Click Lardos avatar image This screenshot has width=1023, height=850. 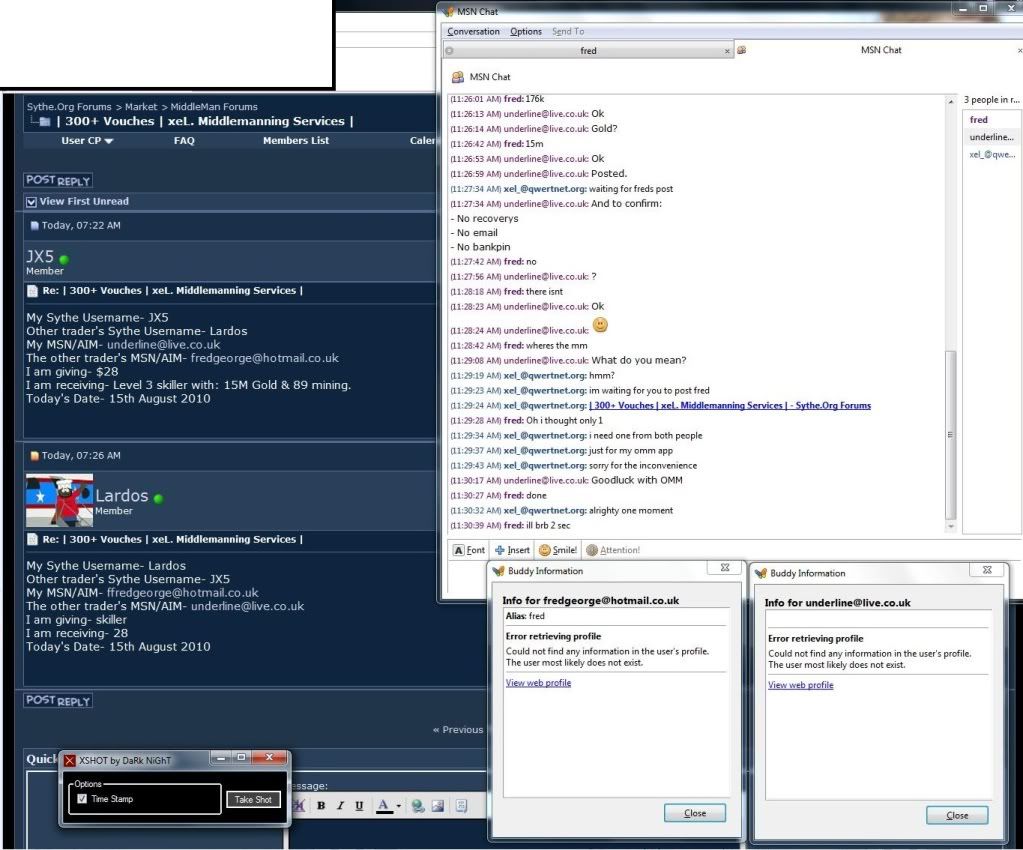(59, 500)
